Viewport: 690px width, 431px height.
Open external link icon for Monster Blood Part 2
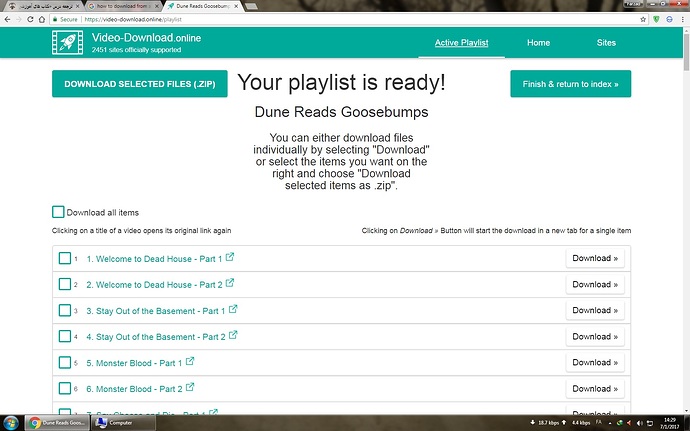pyautogui.click(x=190, y=387)
